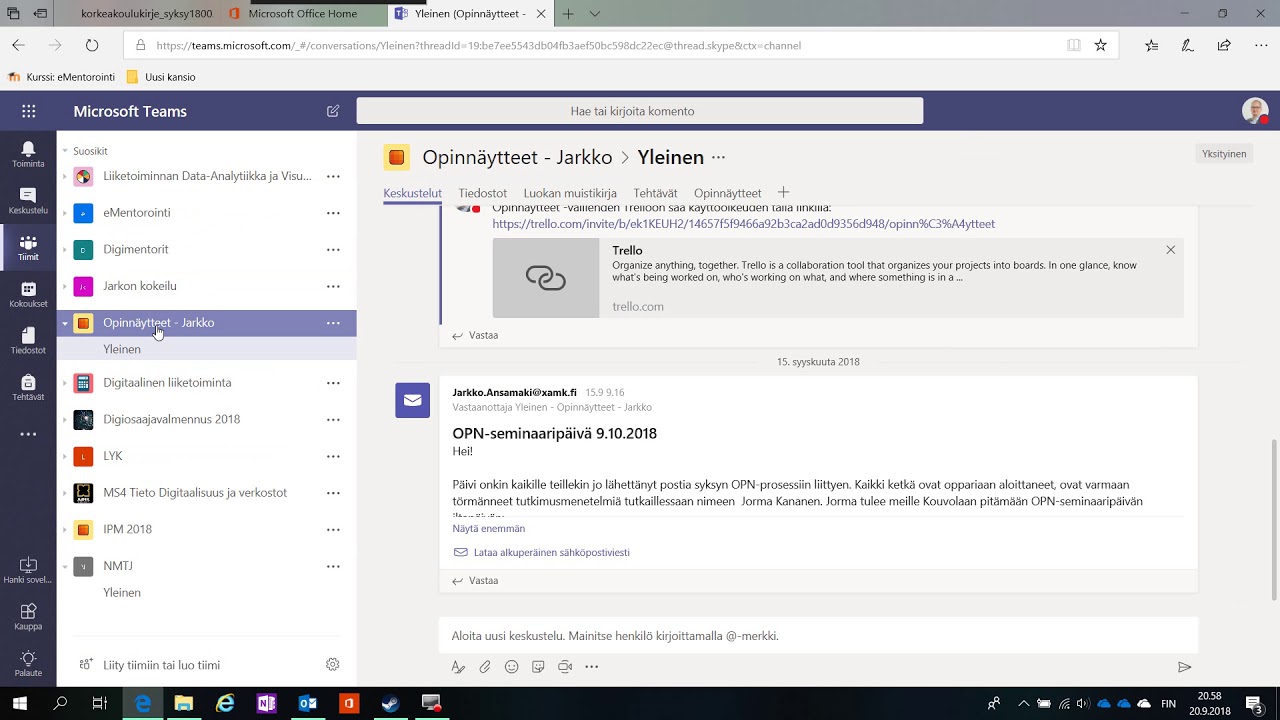Viewport: 1280px width, 720px height.
Task: Open the Windows notification center
Action: [x=1254, y=704]
